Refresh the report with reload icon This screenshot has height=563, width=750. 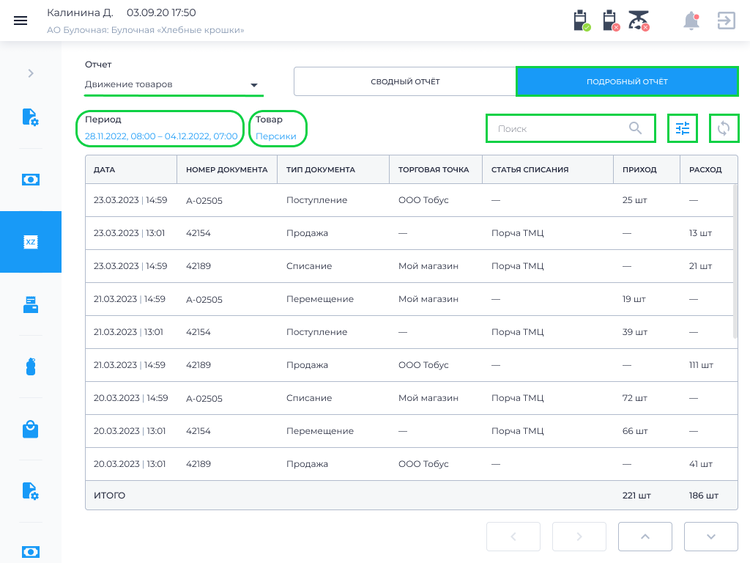coord(724,128)
